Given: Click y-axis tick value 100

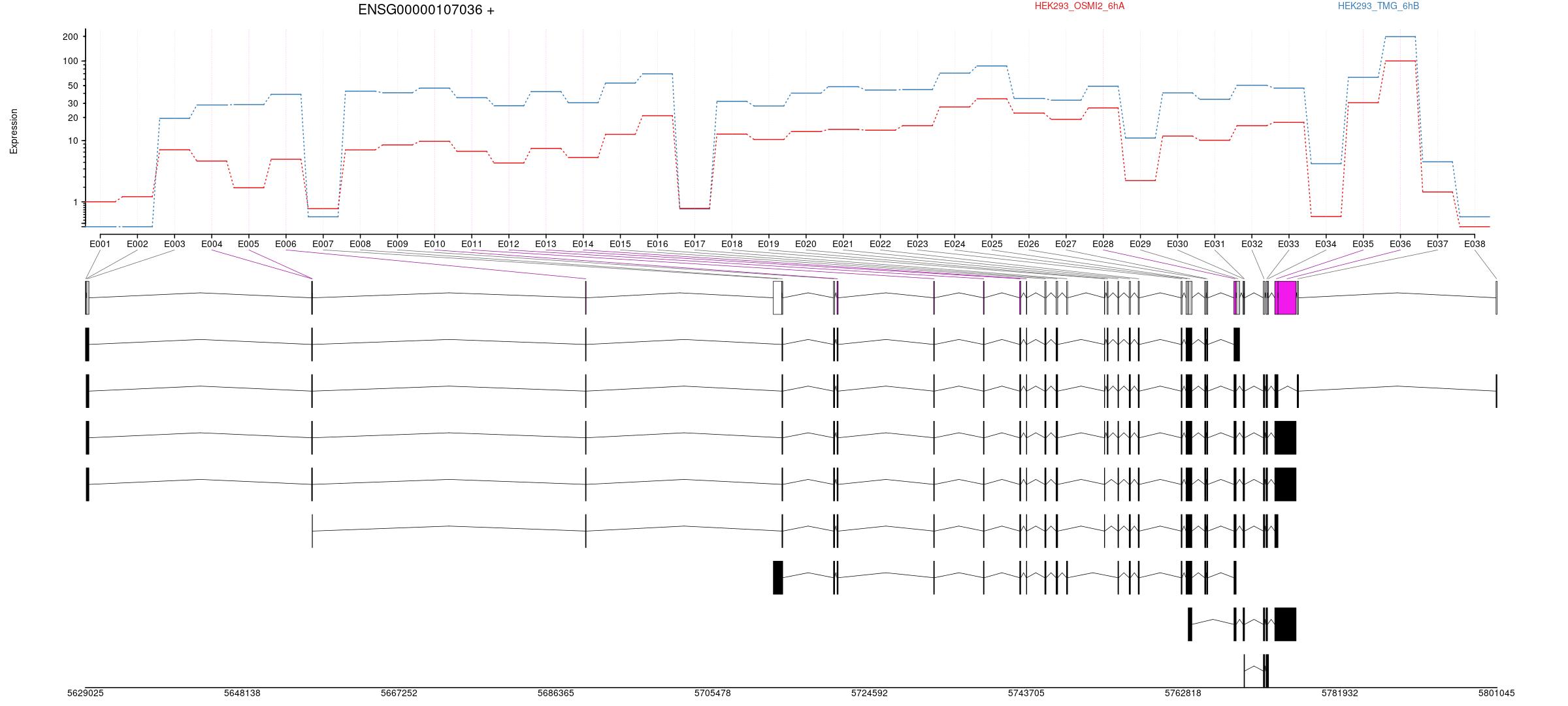Looking at the screenshot, I should click(x=70, y=61).
